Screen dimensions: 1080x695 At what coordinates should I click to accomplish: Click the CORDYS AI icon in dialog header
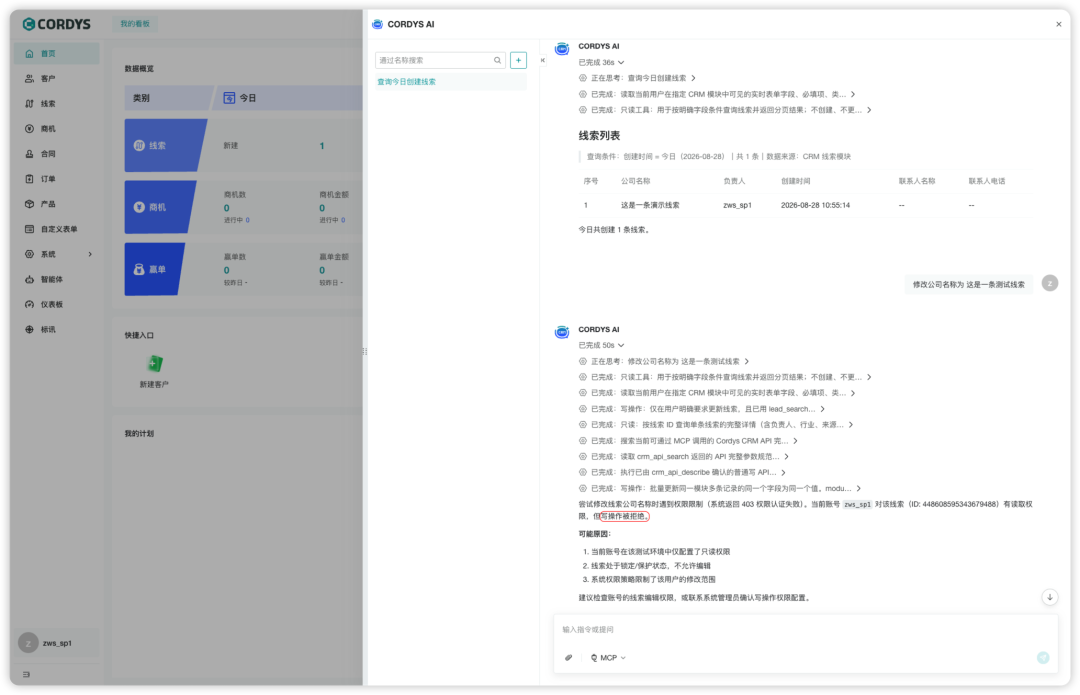pyautogui.click(x=377, y=24)
